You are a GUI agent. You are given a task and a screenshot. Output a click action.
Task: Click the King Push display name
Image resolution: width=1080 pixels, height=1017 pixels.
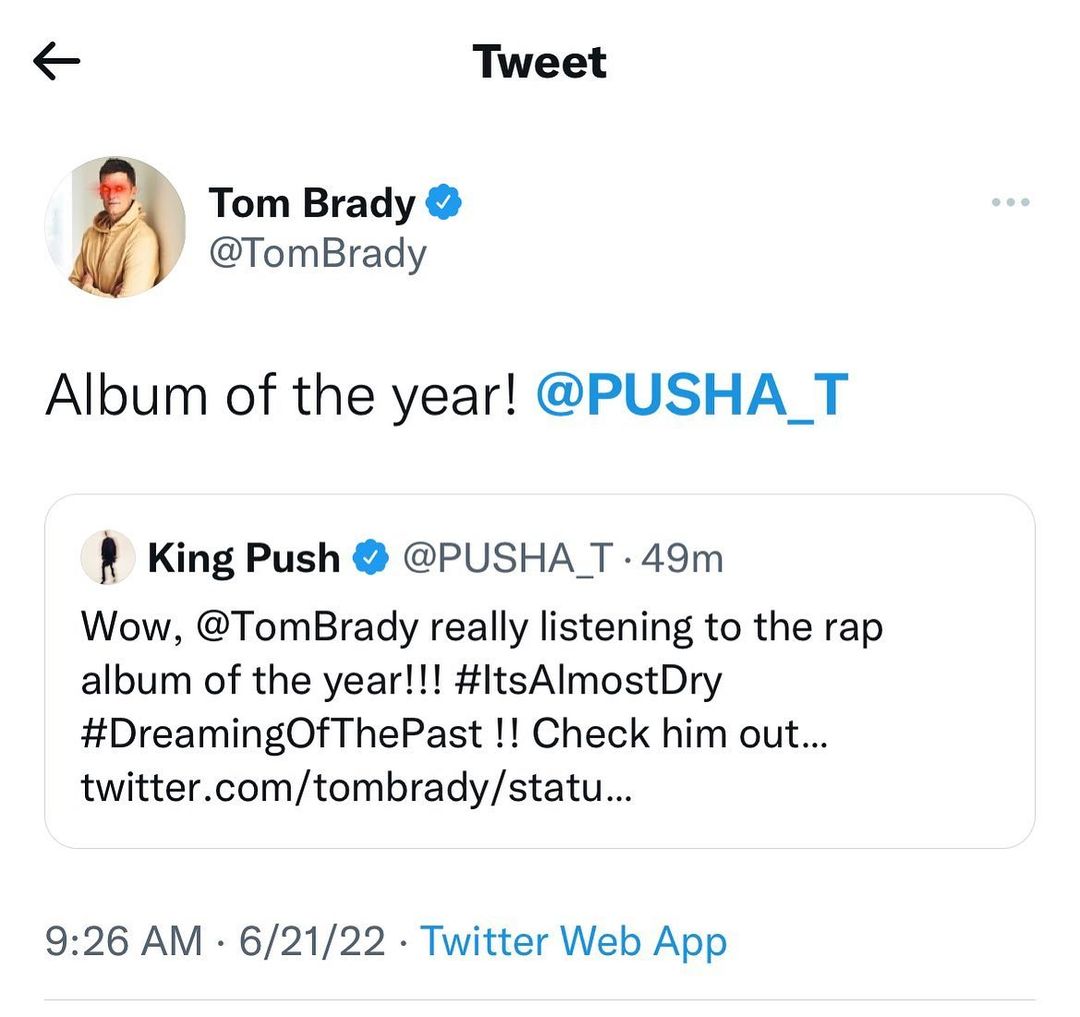click(244, 559)
